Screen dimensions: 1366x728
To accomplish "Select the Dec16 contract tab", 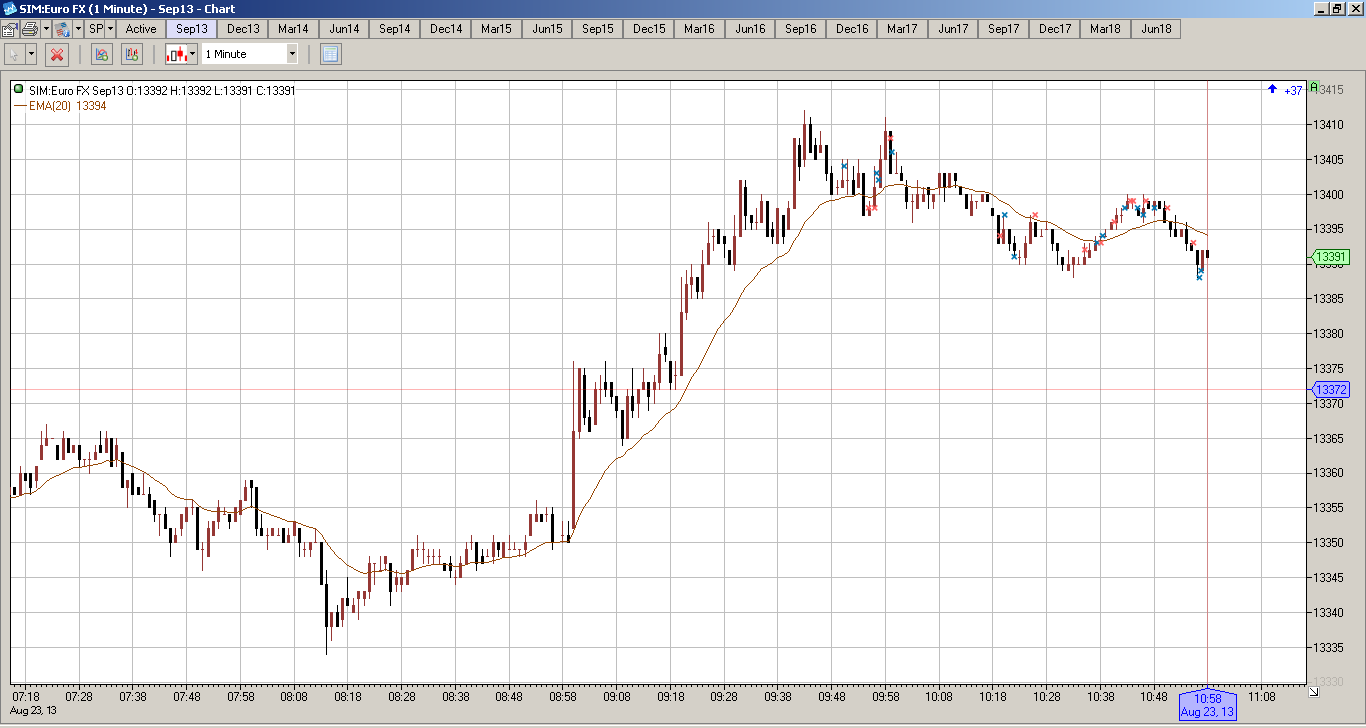I will click(x=852, y=29).
